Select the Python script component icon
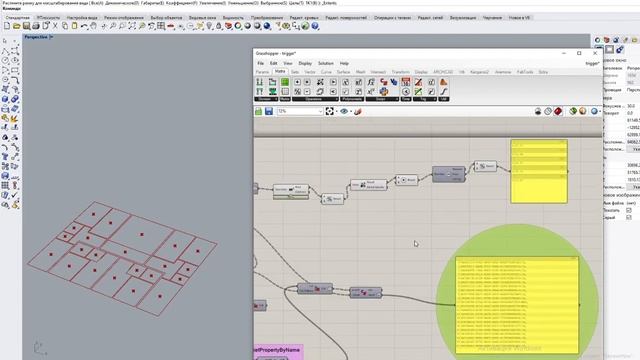Image resolution: width=640 pixels, height=360 pixels. [384, 91]
